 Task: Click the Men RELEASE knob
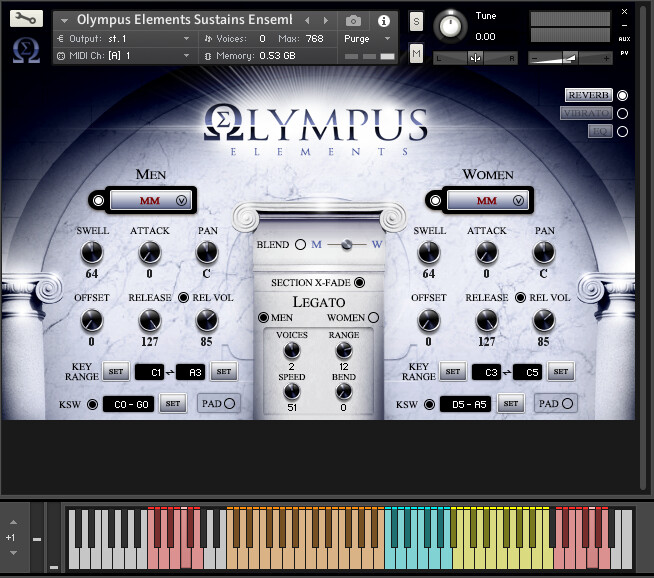pyautogui.click(x=150, y=320)
